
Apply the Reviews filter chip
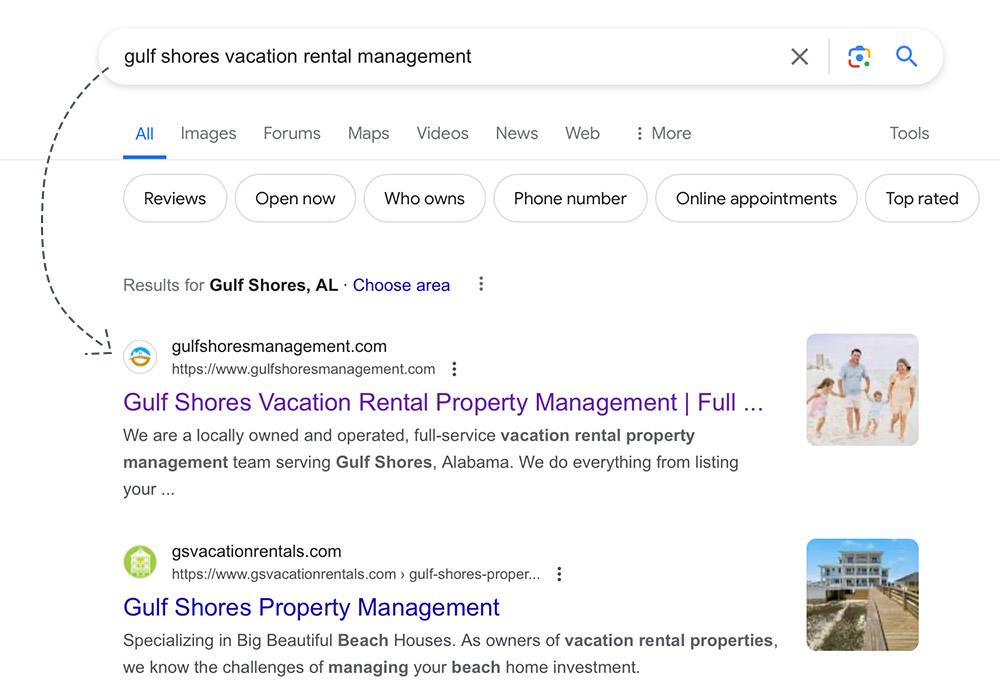coord(175,198)
